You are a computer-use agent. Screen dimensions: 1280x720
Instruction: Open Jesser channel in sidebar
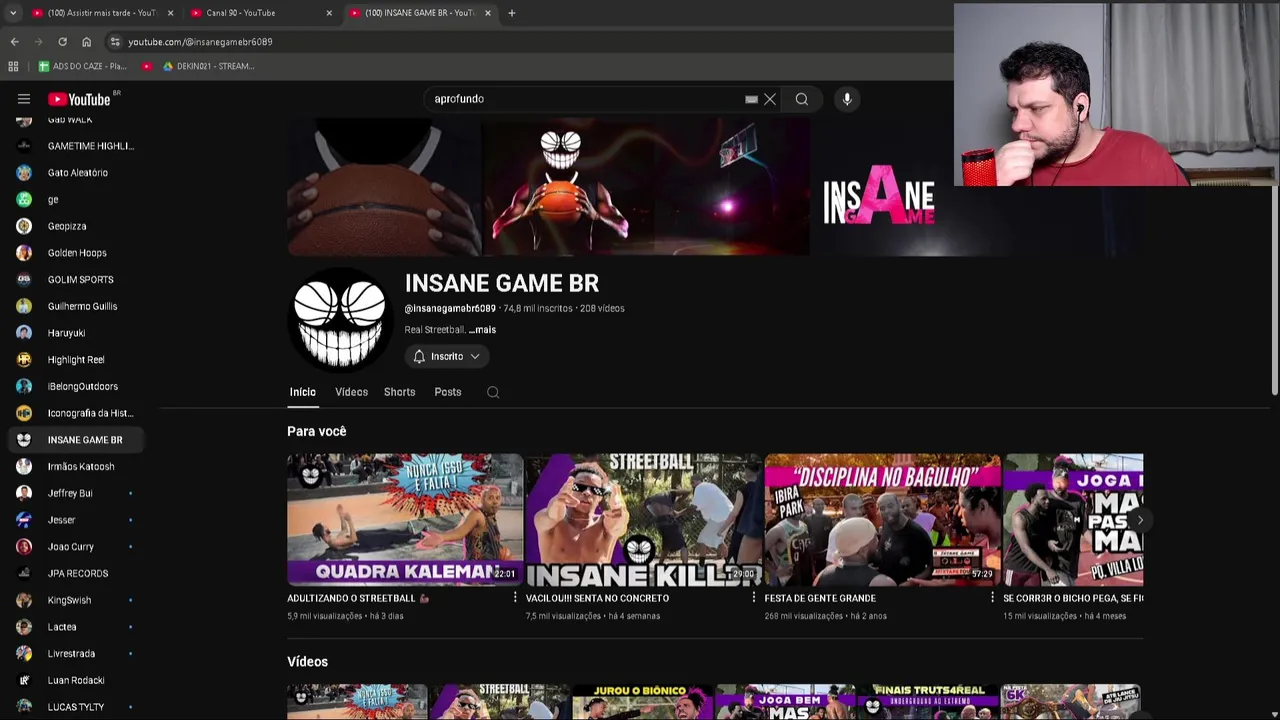pos(77,520)
